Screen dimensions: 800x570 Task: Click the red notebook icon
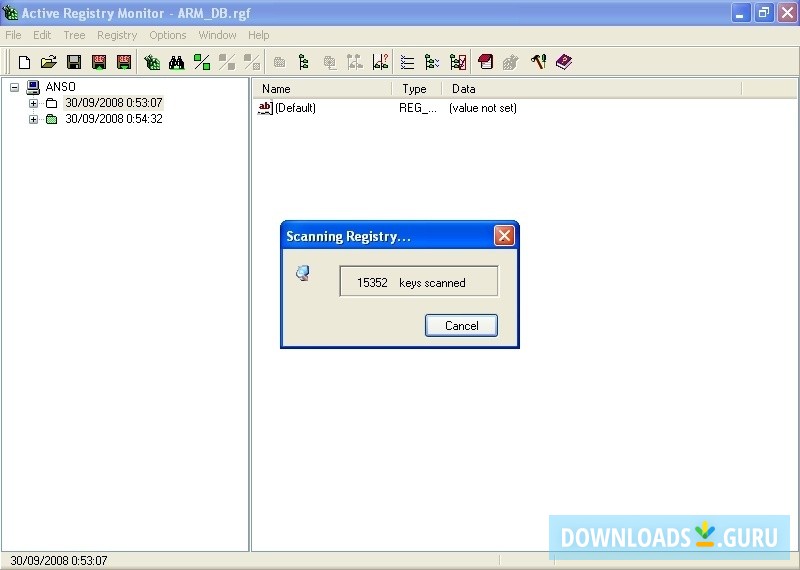[x=485, y=62]
